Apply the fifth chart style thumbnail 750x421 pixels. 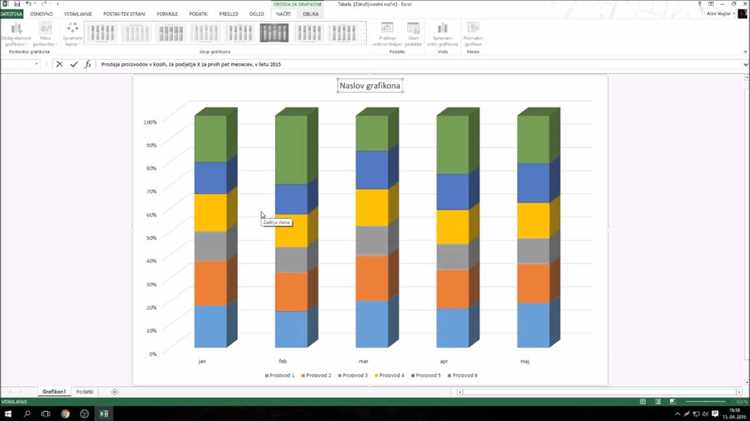(x=240, y=33)
